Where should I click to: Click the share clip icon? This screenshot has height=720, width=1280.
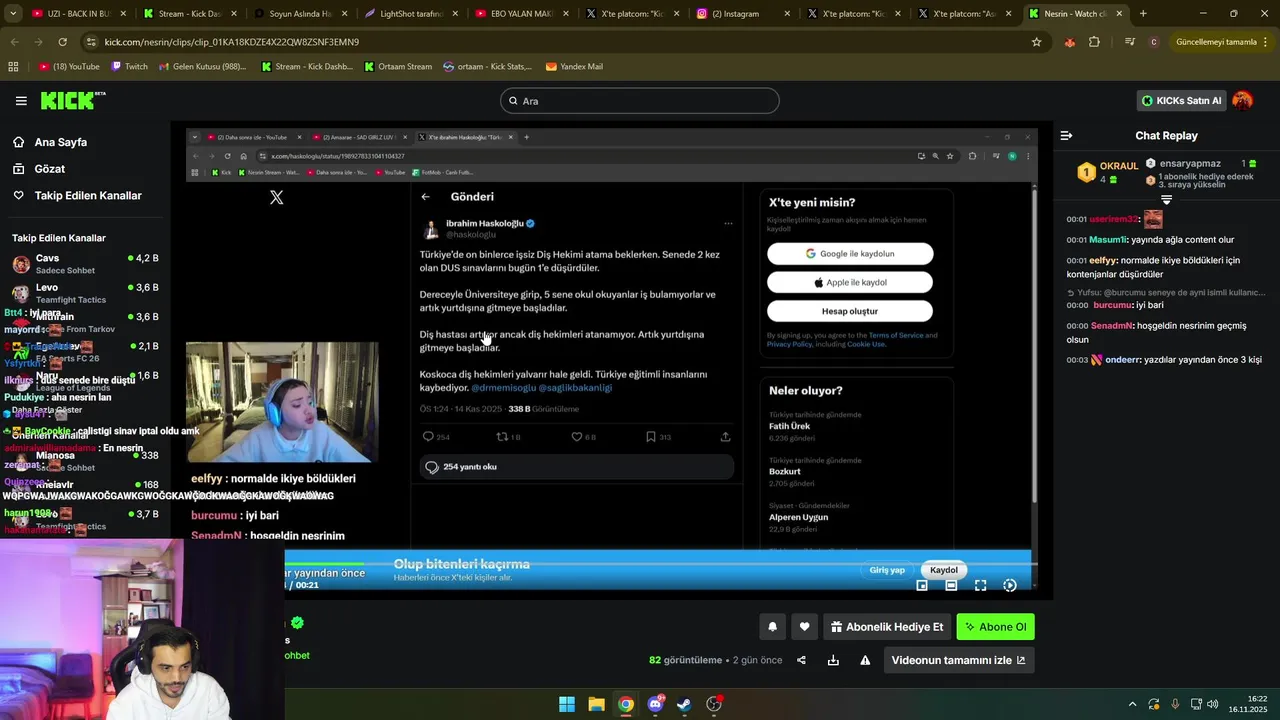pyautogui.click(x=801, y=660)
